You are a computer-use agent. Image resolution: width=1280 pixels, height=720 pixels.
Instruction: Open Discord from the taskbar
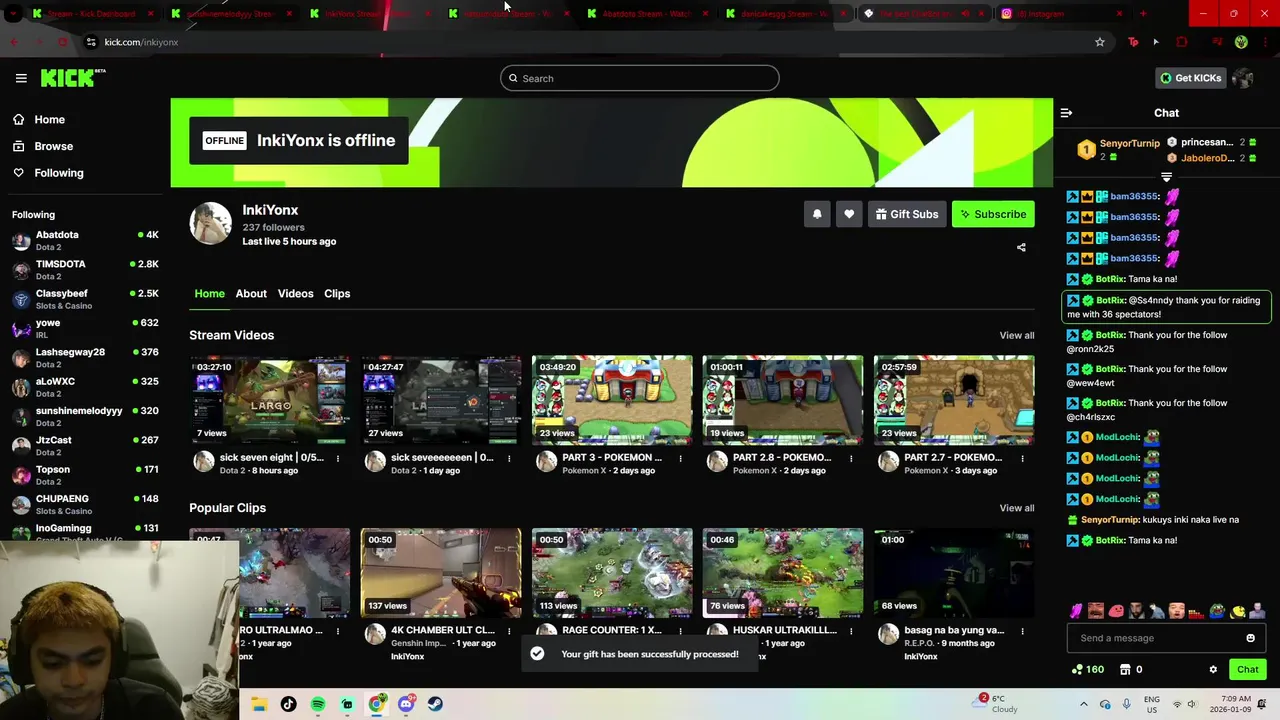click(x=406, y=704)
